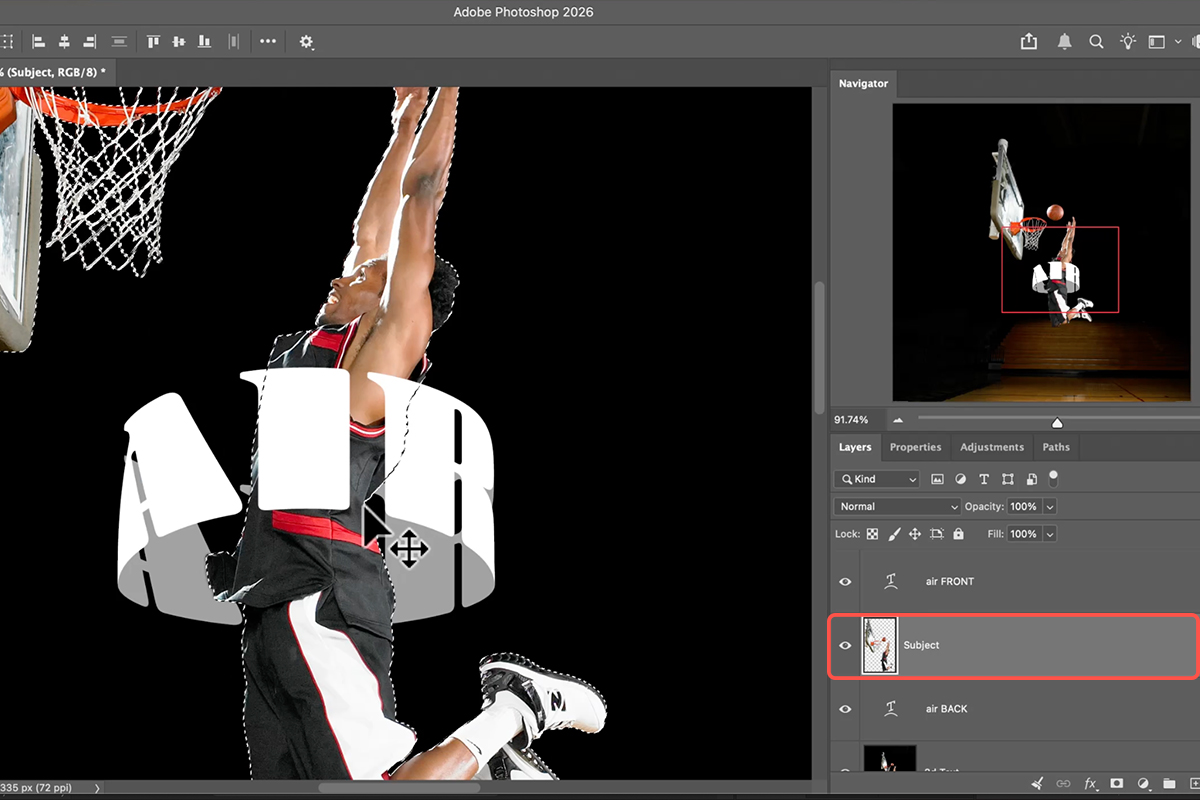Create a new group folder

[1168, 784]
